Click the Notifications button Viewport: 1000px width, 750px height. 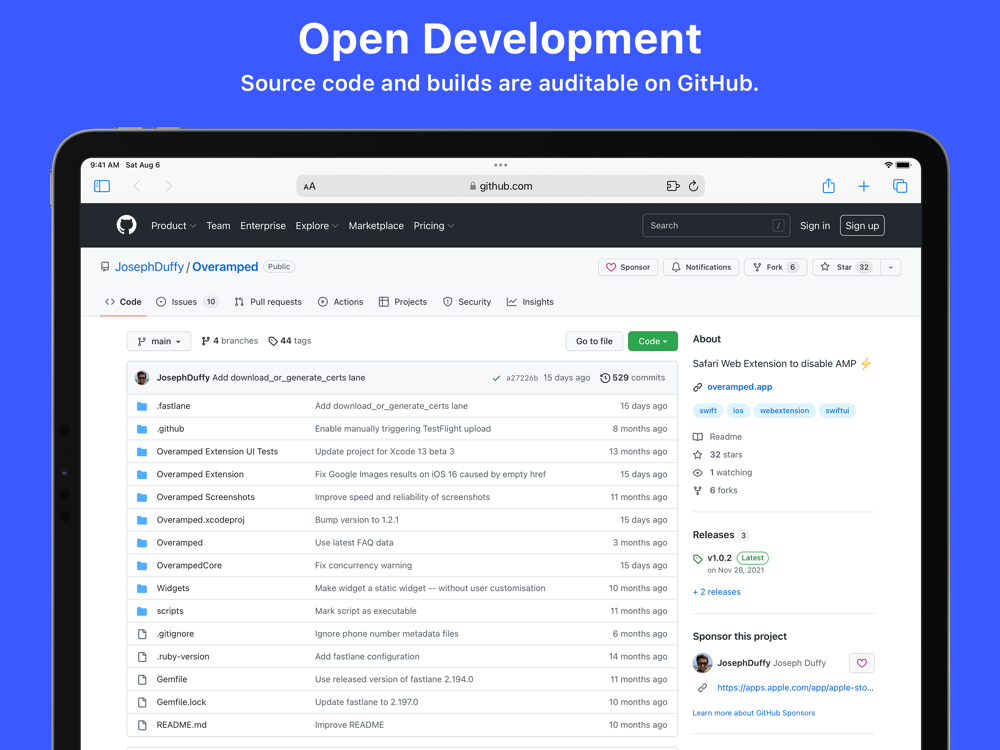[x=701, y=267]
